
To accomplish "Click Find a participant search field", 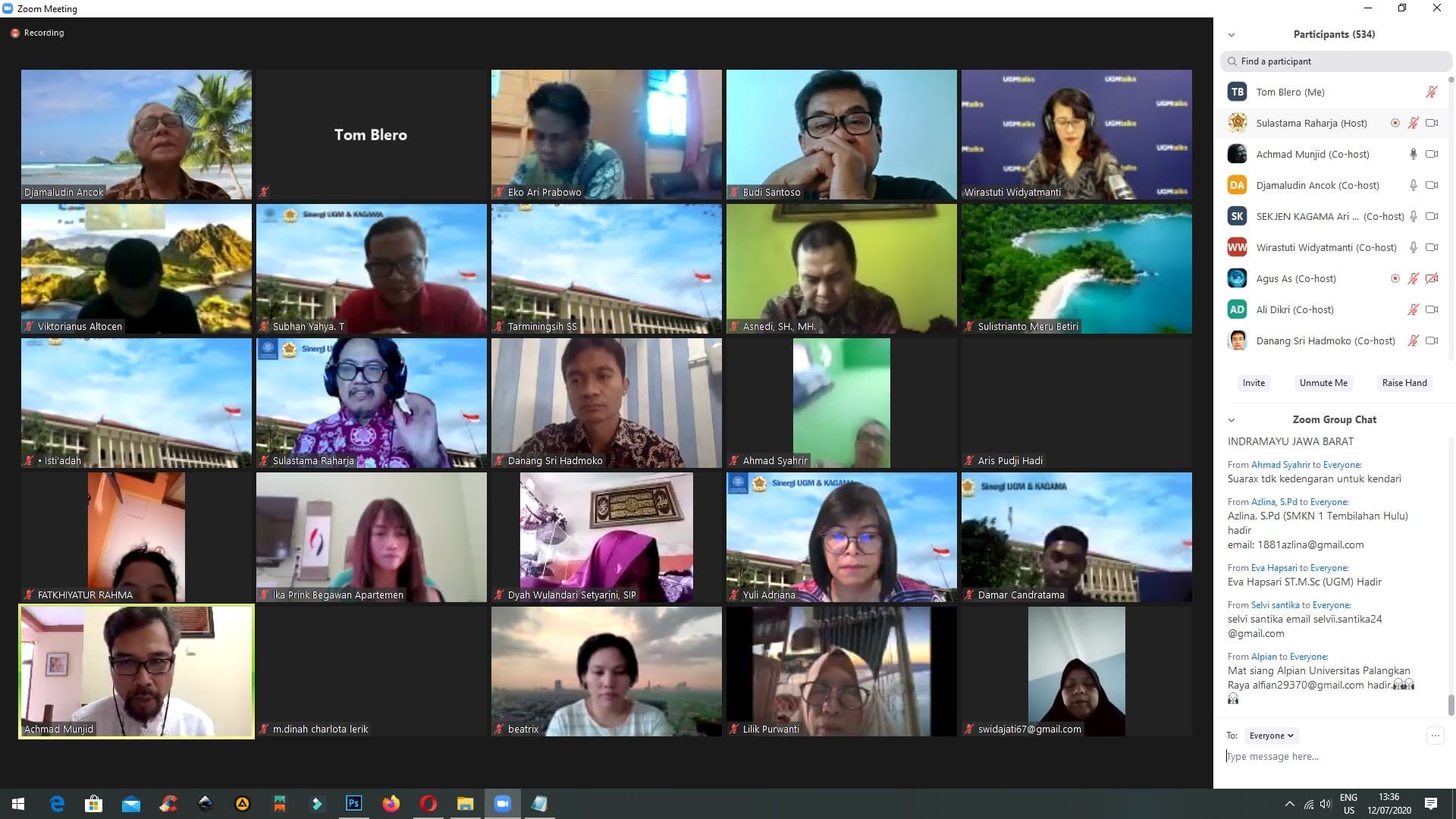I will coord(1335,61).
